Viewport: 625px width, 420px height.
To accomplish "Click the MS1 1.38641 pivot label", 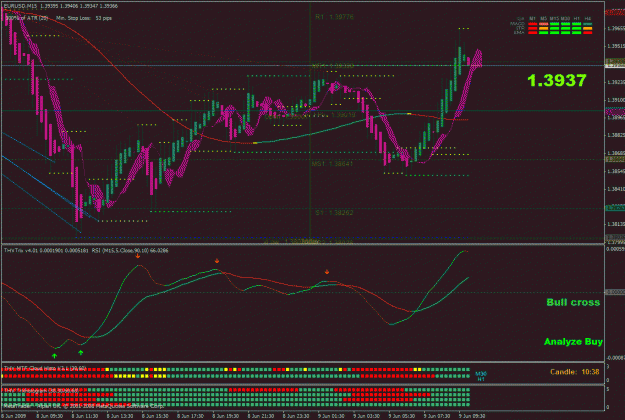I will (332, 163).
